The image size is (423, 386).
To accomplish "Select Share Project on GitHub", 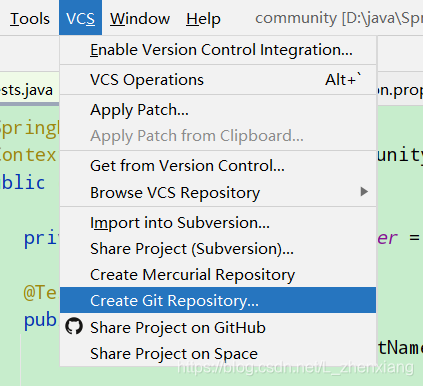I will [x=218, y=327].
